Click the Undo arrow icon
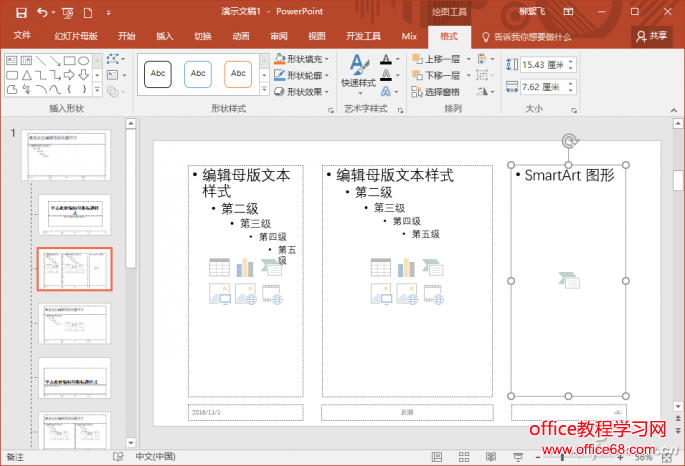Screen dimensions: 685x466 (41, 12)
